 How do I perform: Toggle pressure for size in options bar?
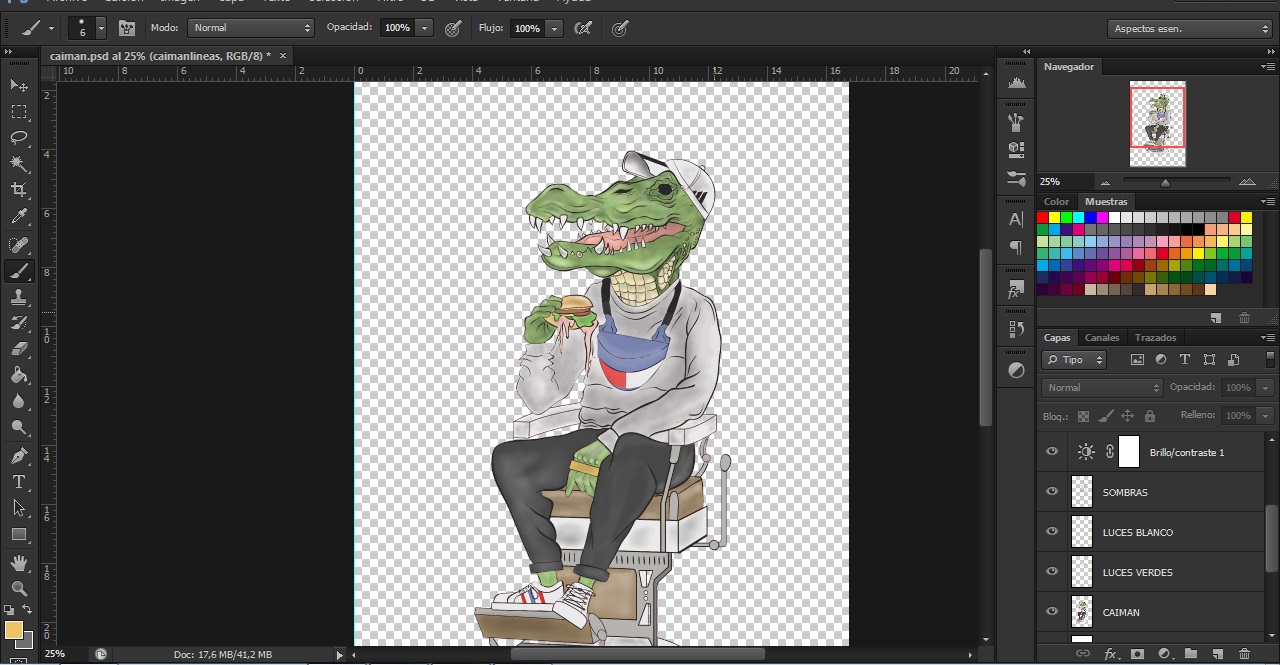point(620,28)
